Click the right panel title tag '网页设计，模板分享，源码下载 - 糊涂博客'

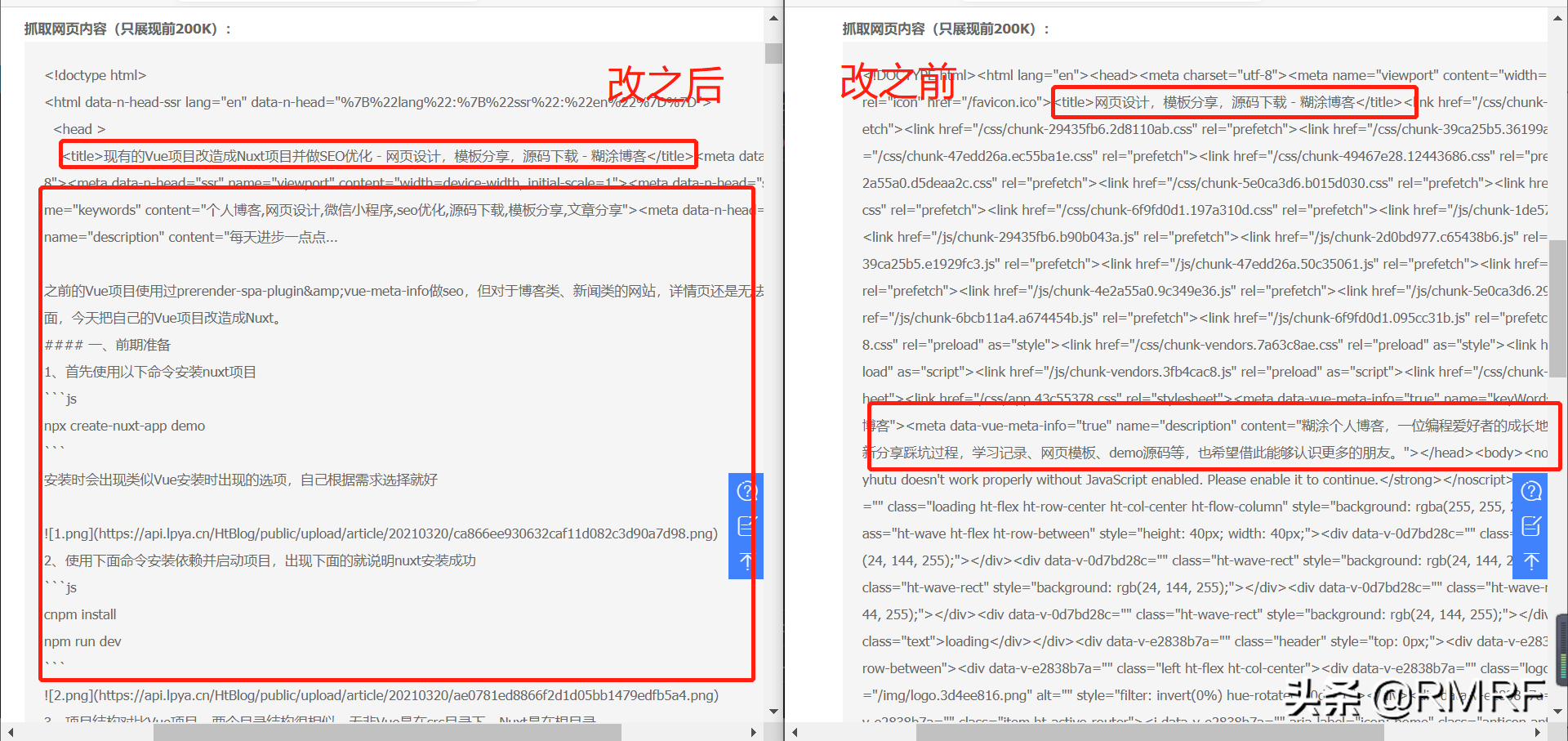pos(1228,102)
